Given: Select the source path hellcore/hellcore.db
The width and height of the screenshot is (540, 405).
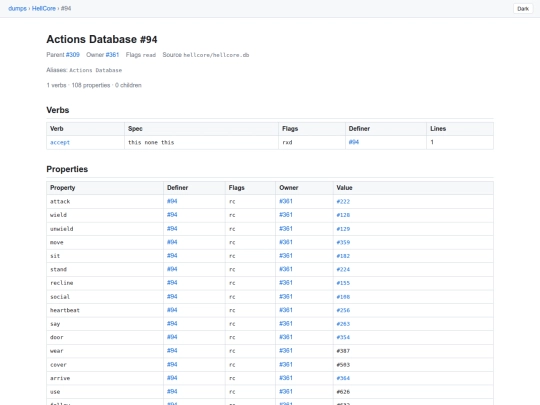Looking at the screenshot, I should coord(216,55).
